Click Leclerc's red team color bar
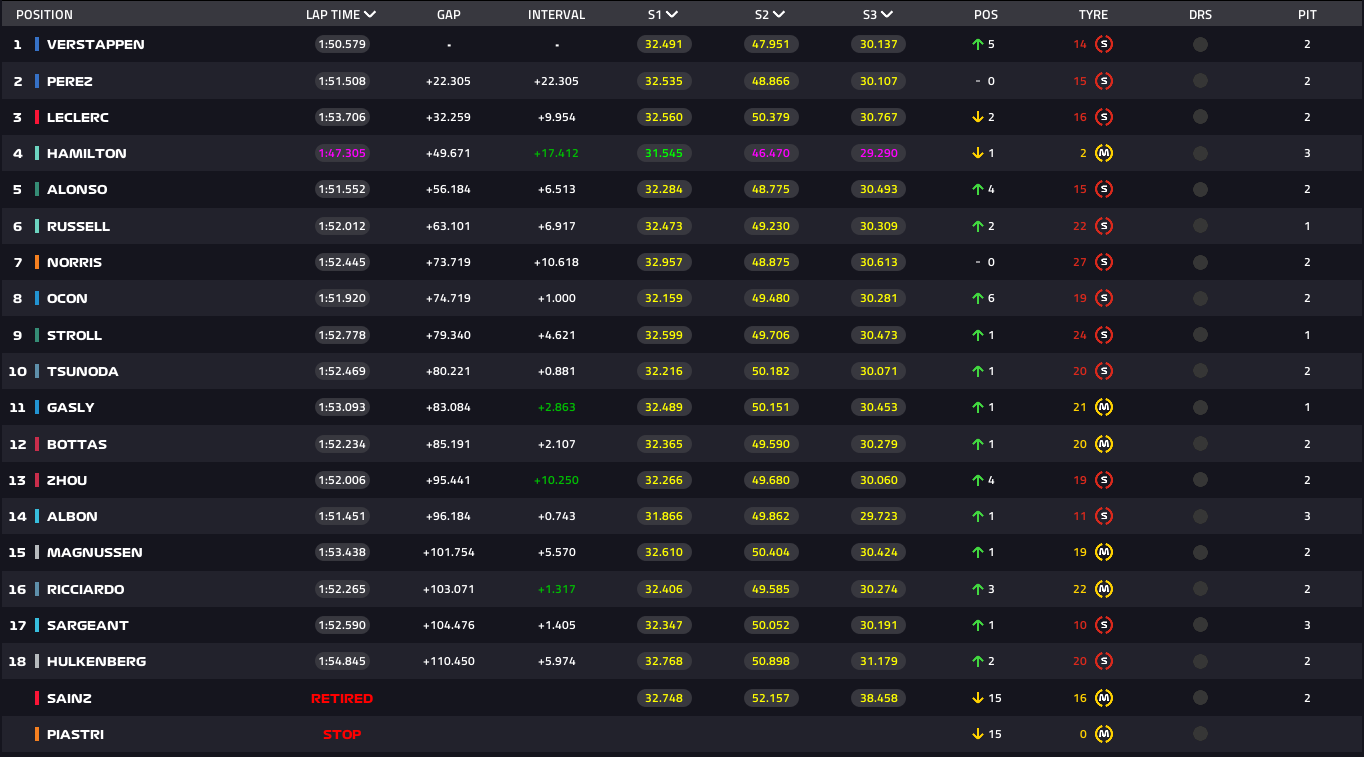1364x757 pixels. (x=37, y=117)
